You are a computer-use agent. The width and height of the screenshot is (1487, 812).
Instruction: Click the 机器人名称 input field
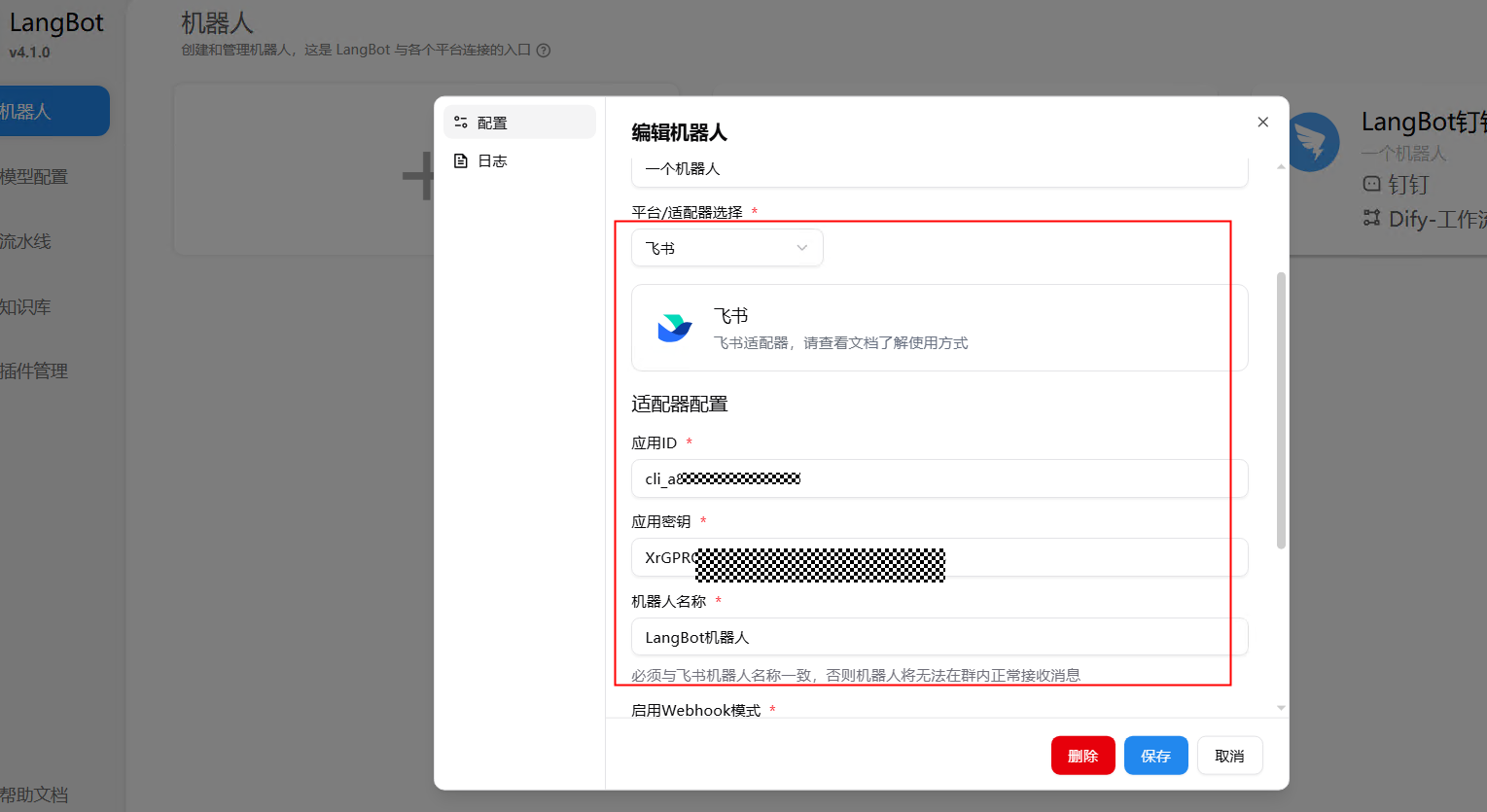click(939, 637)
